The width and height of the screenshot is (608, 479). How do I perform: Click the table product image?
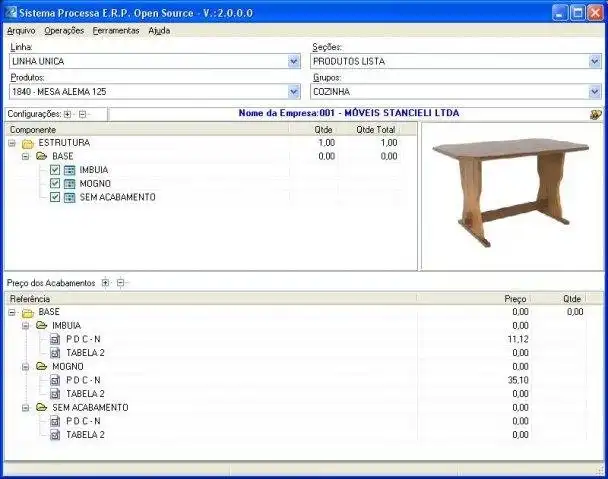[x=511, y=193]
